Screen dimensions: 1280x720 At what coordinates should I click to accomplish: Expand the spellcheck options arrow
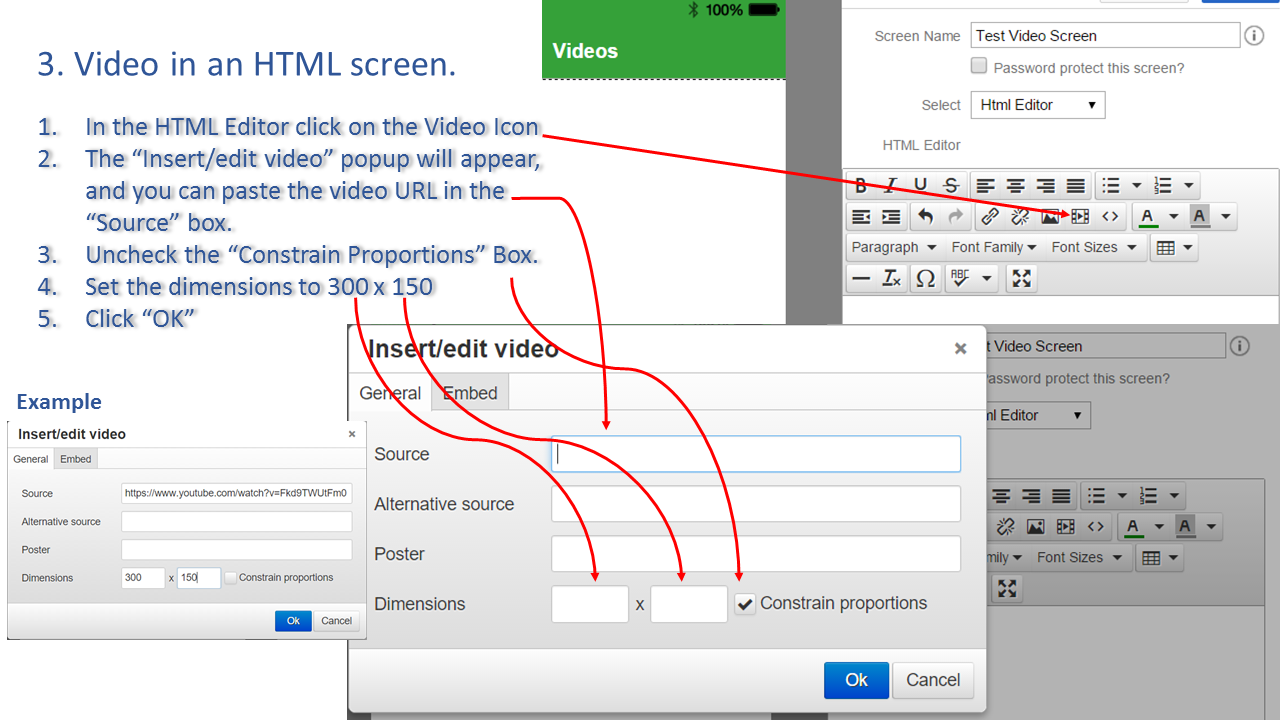(987, 279)
